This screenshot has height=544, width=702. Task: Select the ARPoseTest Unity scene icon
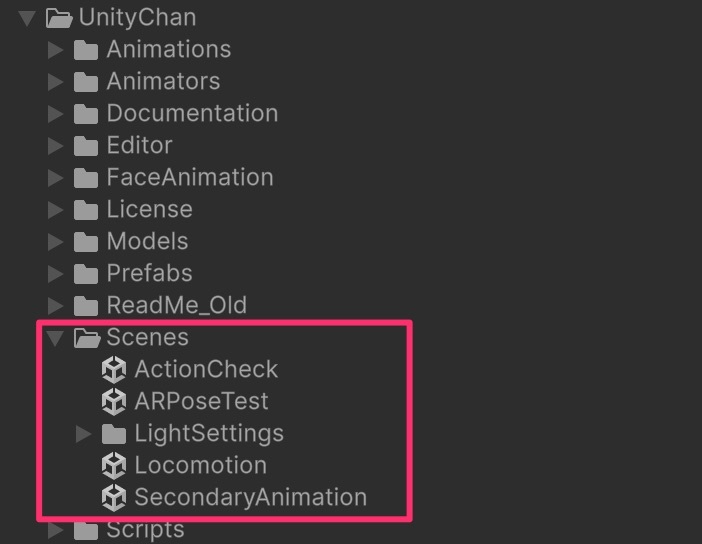(114, 401)
